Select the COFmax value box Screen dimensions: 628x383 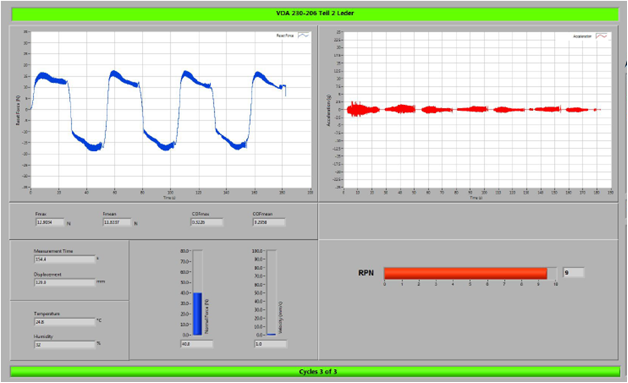207,222
